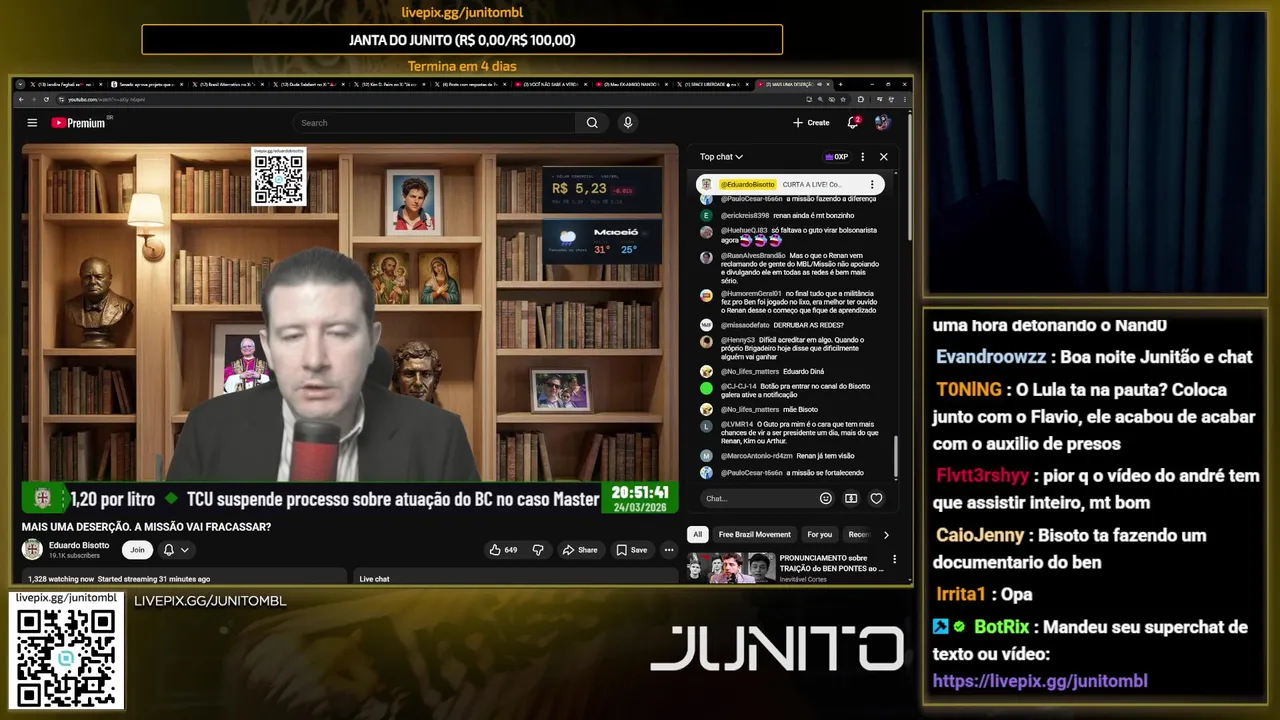Open pinned message options for EduardoBisotto
Viewport: 1280px width, 720px height.
[x=872, y=184]
